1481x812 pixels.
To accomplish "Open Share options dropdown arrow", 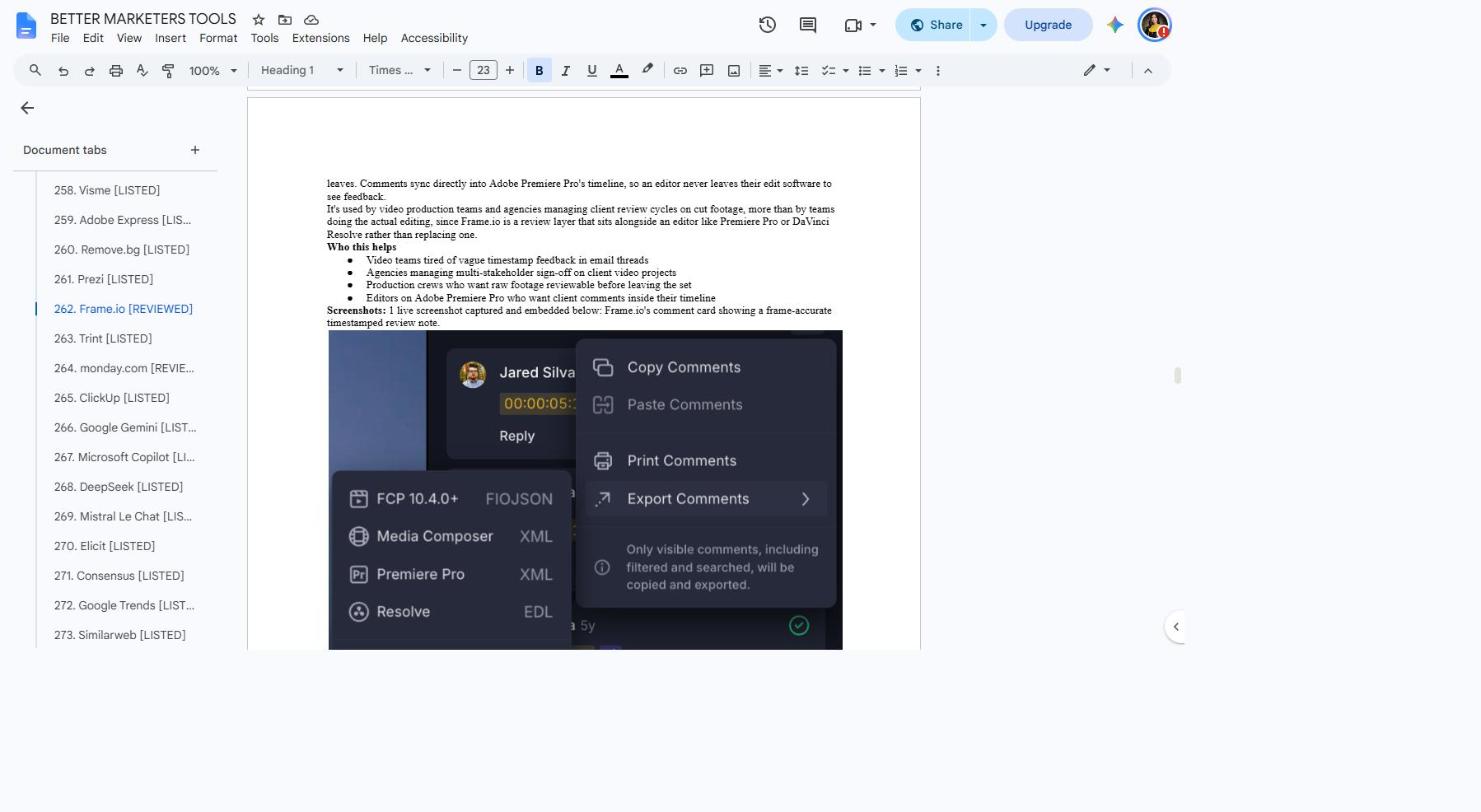I will click(x=983, y=25).
